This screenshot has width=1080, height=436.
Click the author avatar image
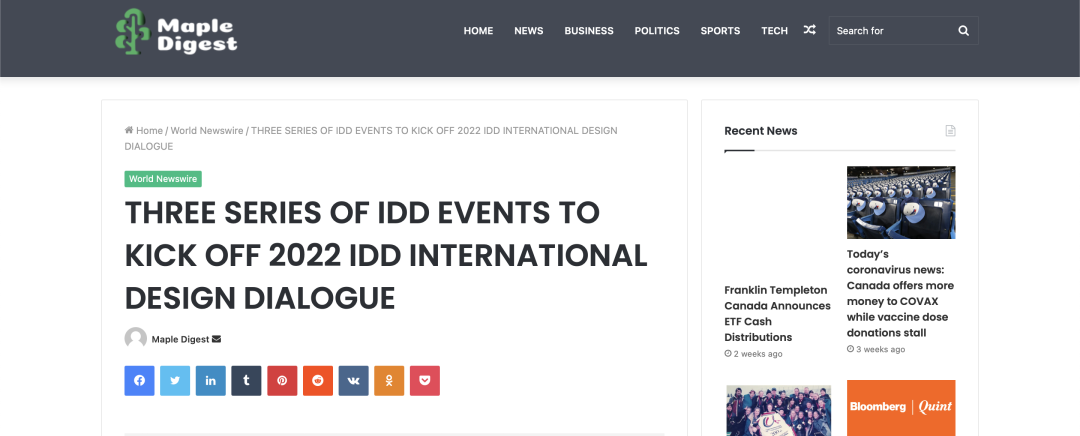click(x=136, y=338)
